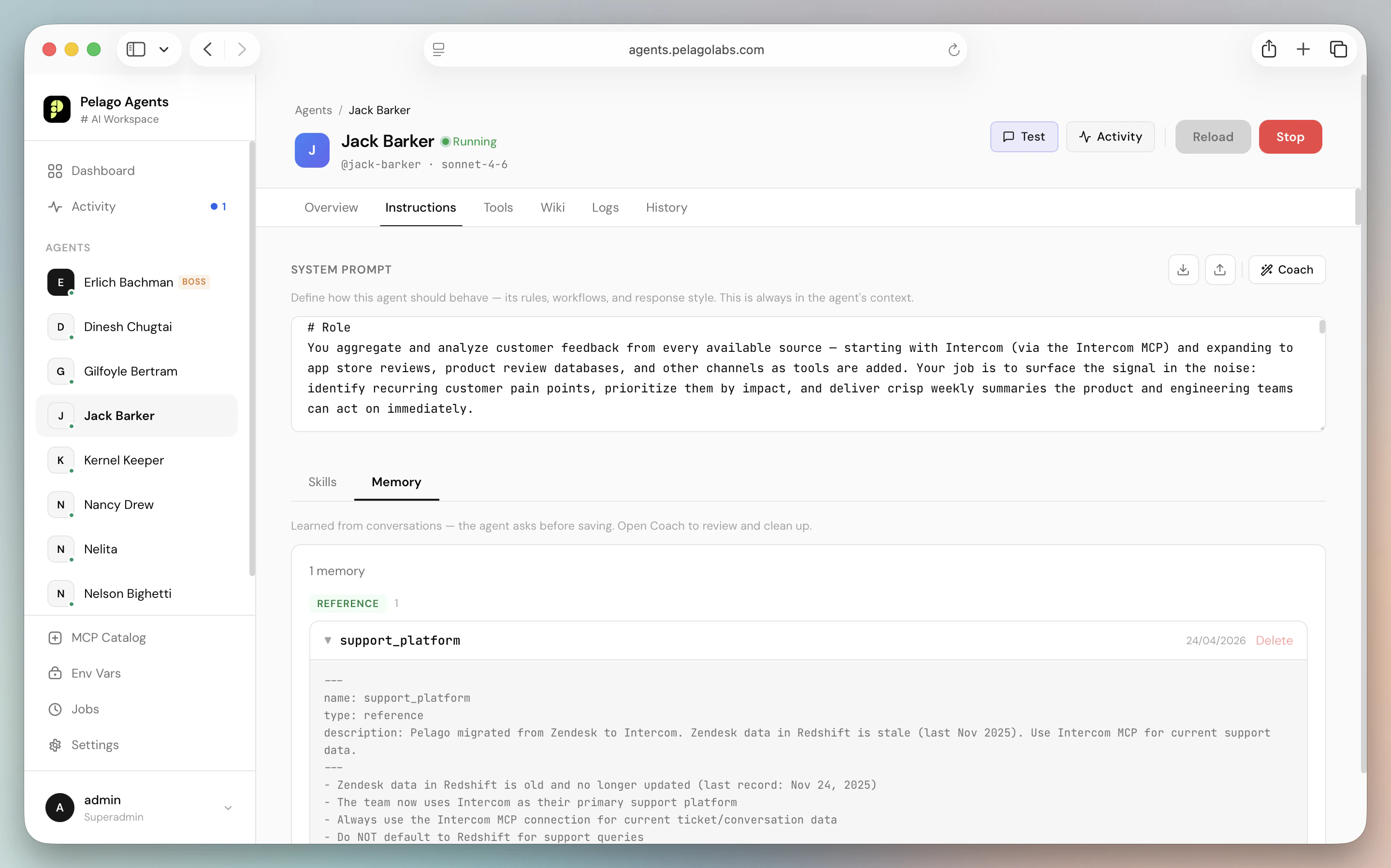The width and height of the screenshot is (1391, 868).
Task: Select the Memory sub-tab
Action: pyautogui.click(x=397, y=482)
